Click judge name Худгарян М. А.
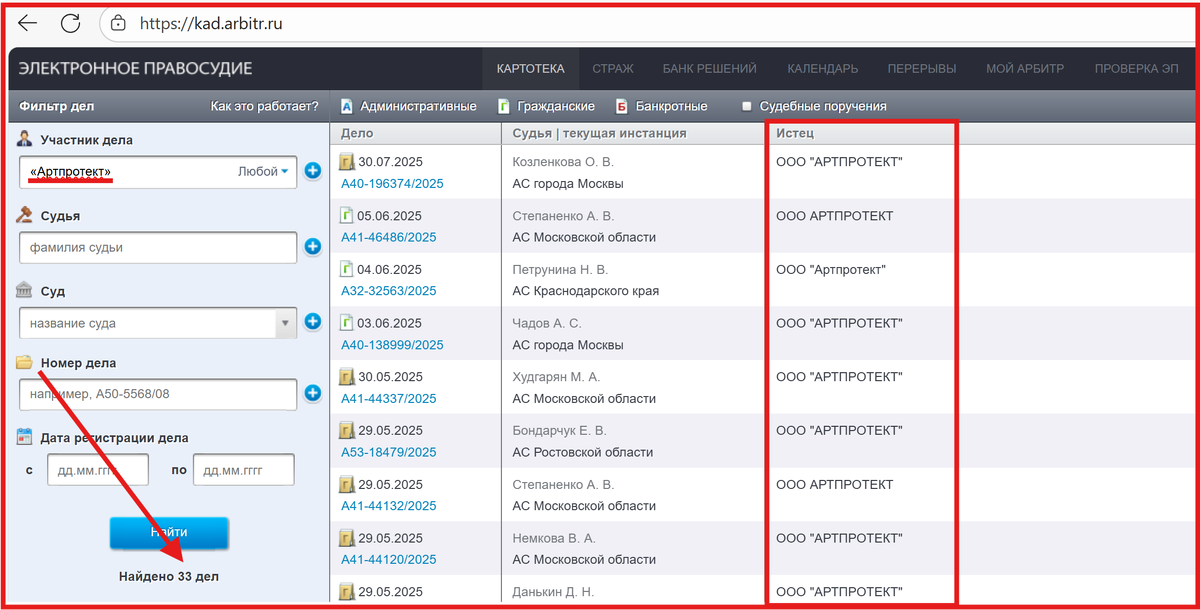 [556, 377]
